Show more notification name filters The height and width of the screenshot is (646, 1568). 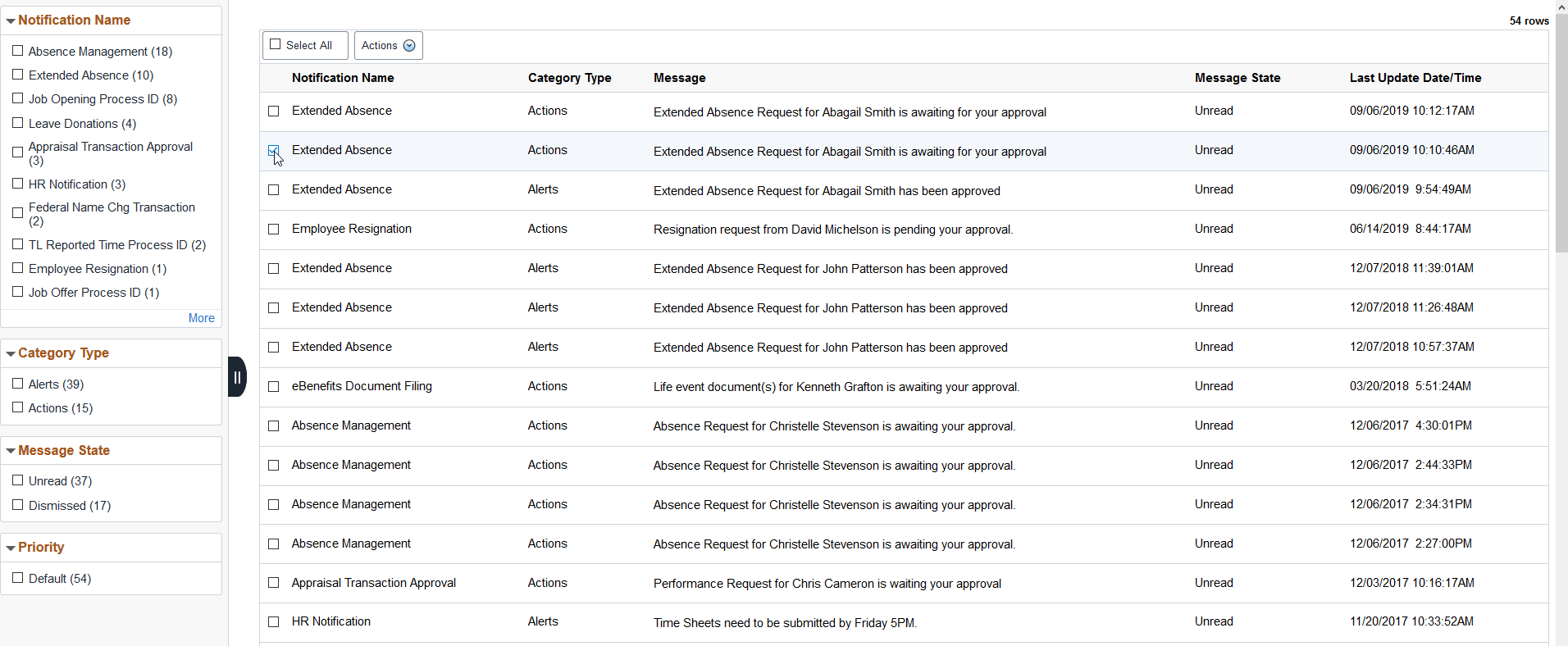201,318
